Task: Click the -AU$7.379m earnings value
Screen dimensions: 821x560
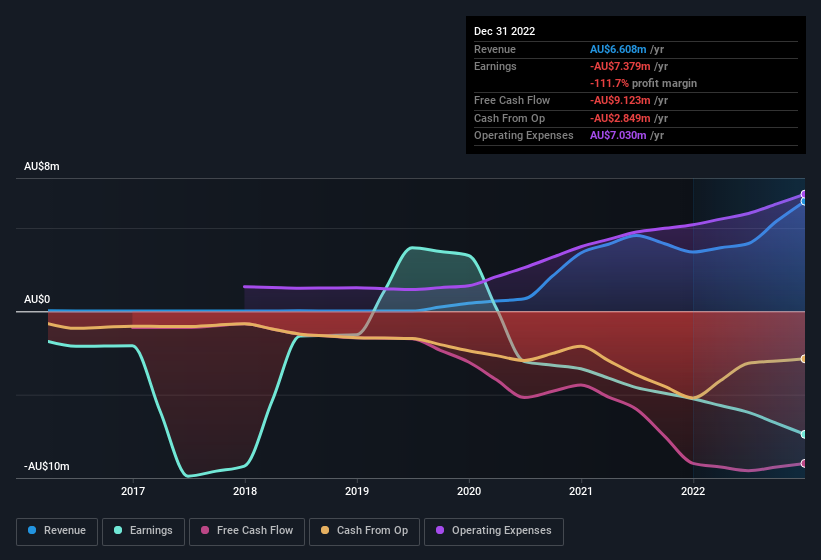Action: (620, 66)
